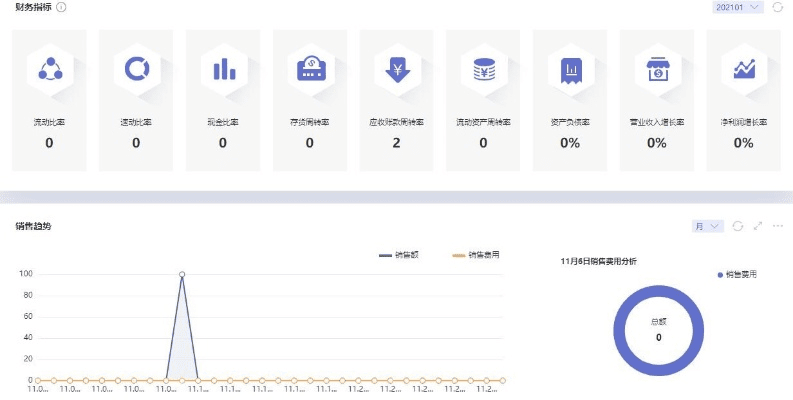793x400 pixels.
Task: Toggle the 销售费用 donut chart legend
Action: [736, 274]
